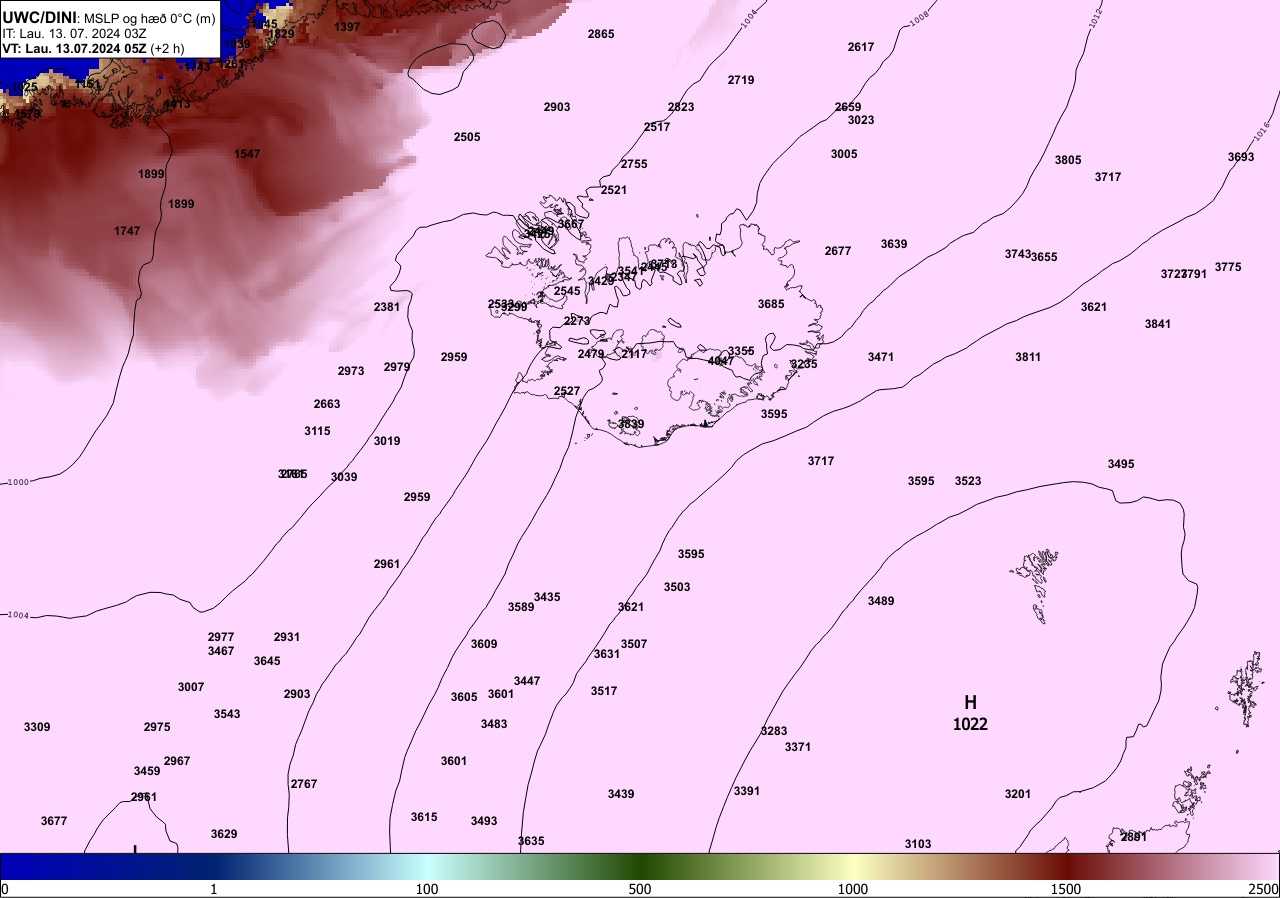
Task: Click the height value 3841
Action: tap(1158, 324)
